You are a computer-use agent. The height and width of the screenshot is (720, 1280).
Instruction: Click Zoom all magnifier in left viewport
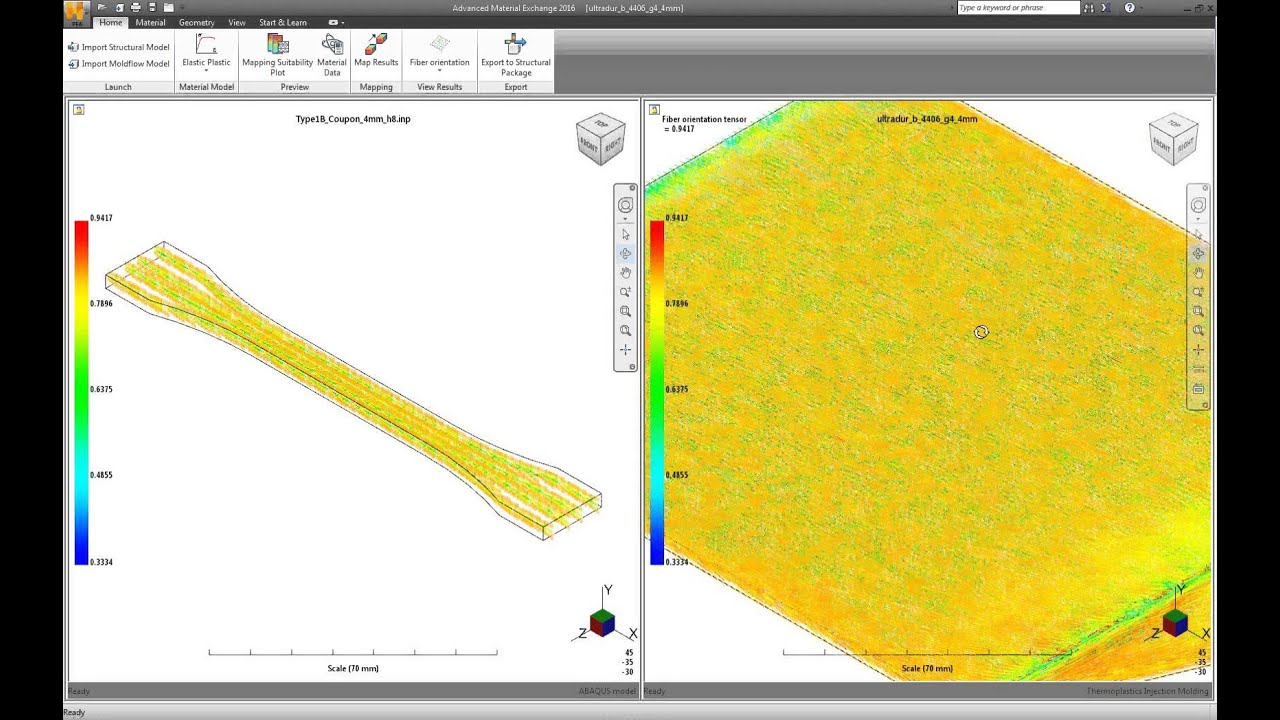625,330
